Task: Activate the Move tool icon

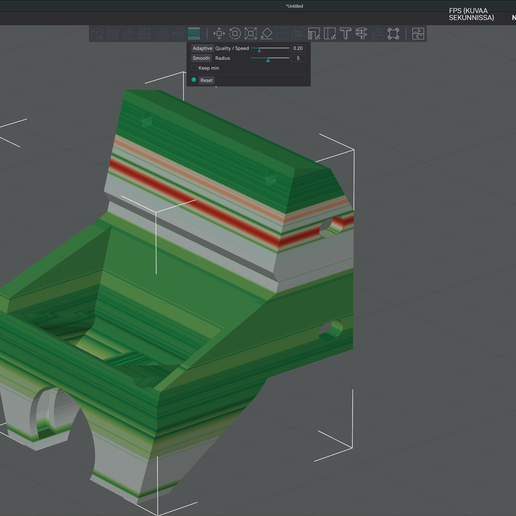Action: (219, 33)
